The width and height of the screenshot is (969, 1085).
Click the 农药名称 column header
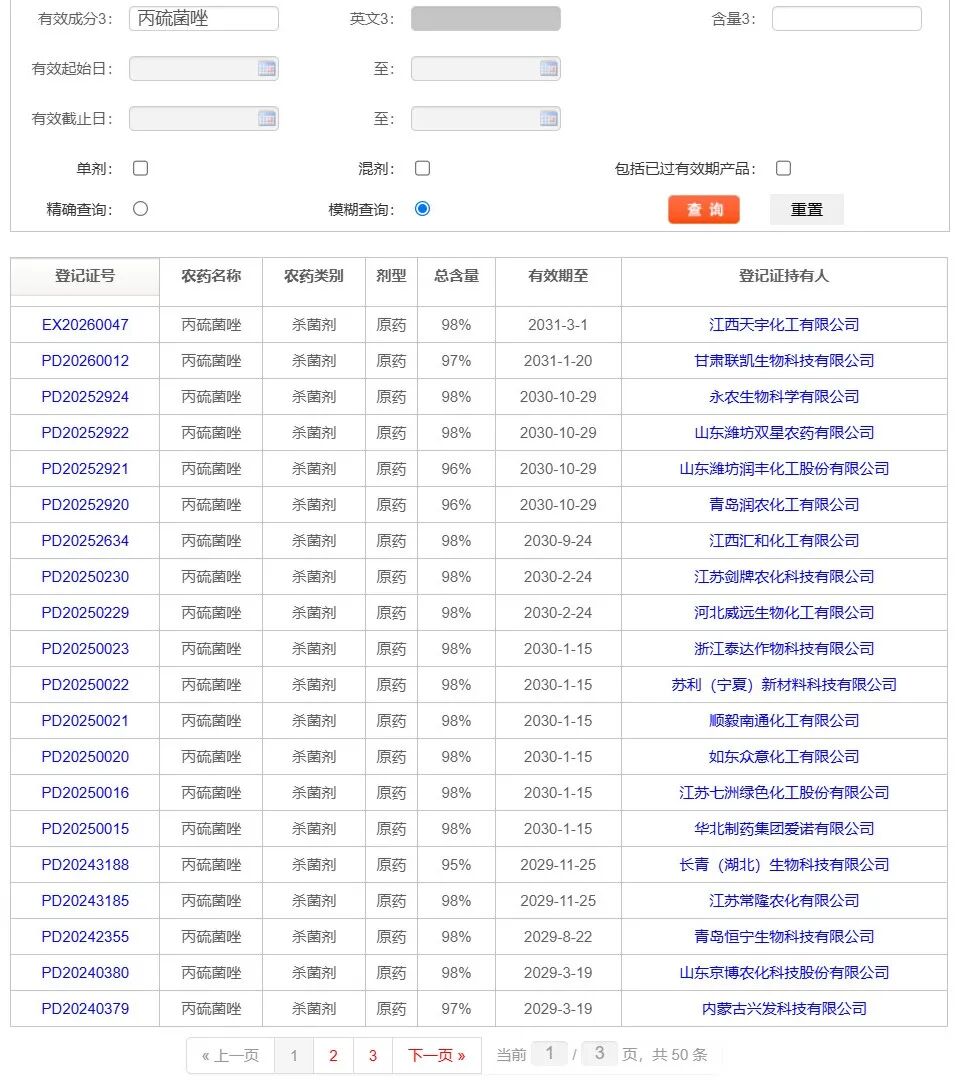coord(211,276)
